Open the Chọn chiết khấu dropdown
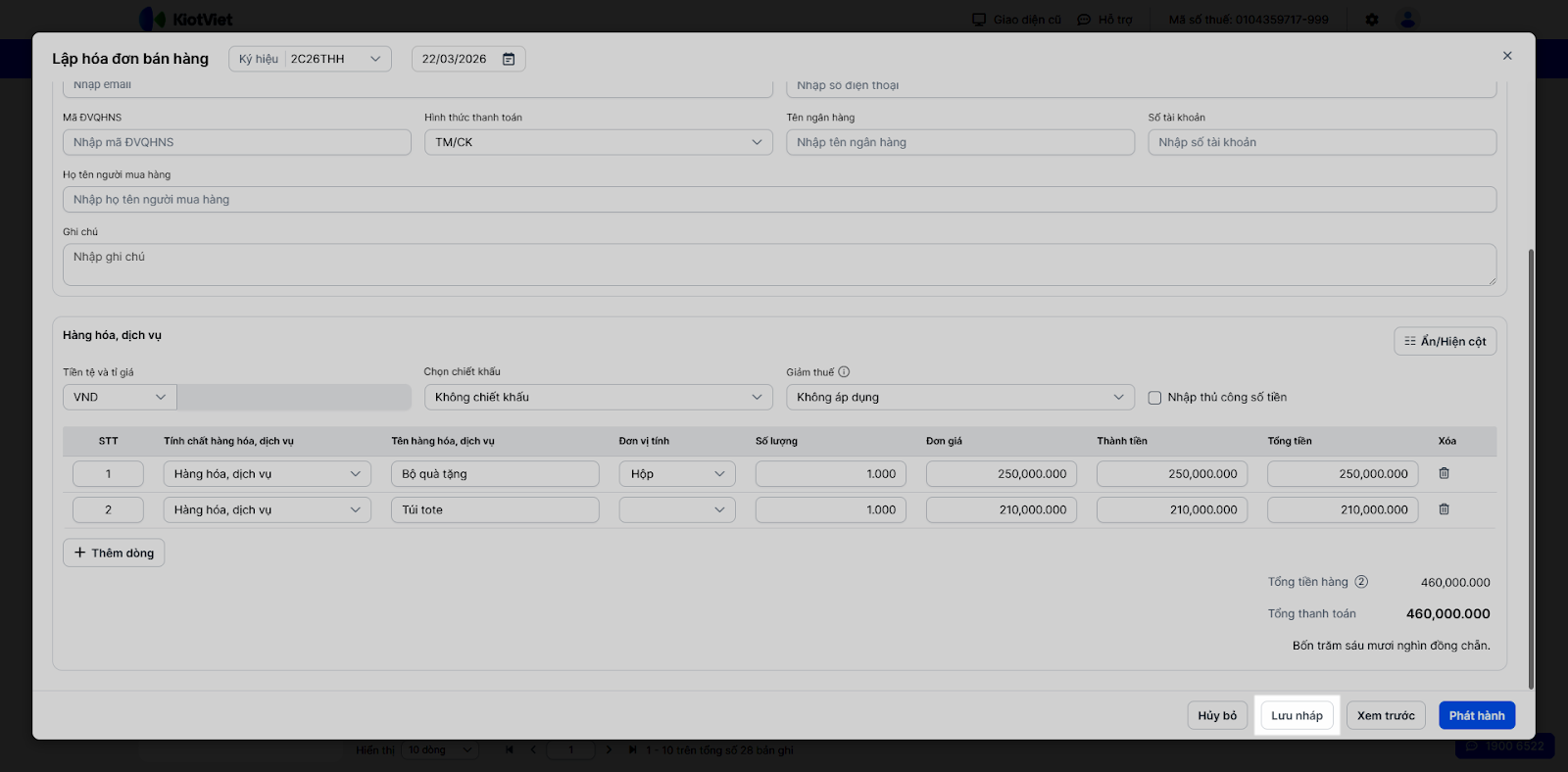This screenshot has width=1568, height=772. point(598,397)
